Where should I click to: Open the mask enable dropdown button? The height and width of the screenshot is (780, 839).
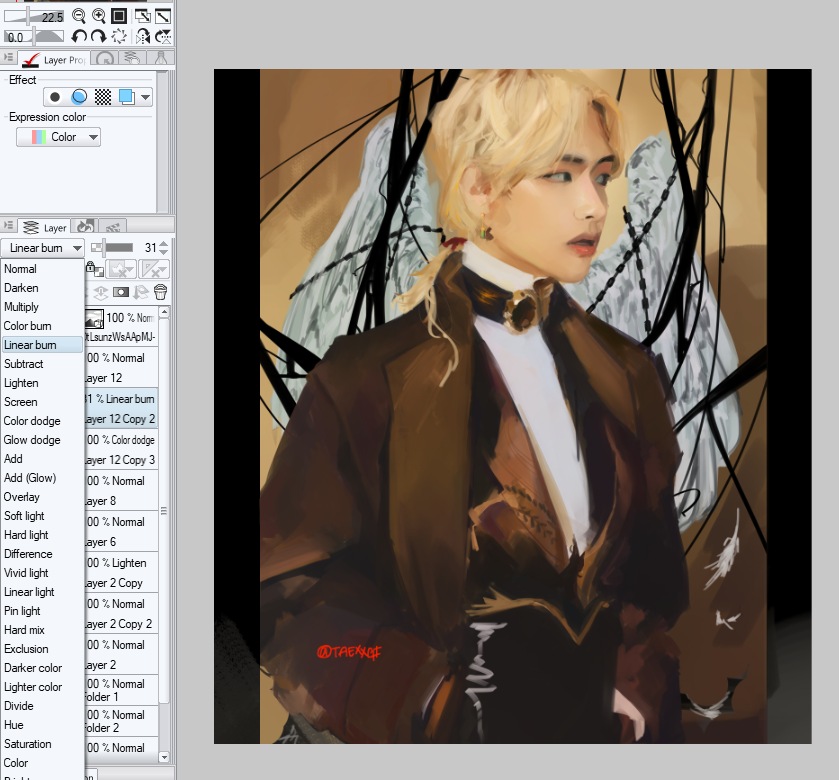coord(121,269)
